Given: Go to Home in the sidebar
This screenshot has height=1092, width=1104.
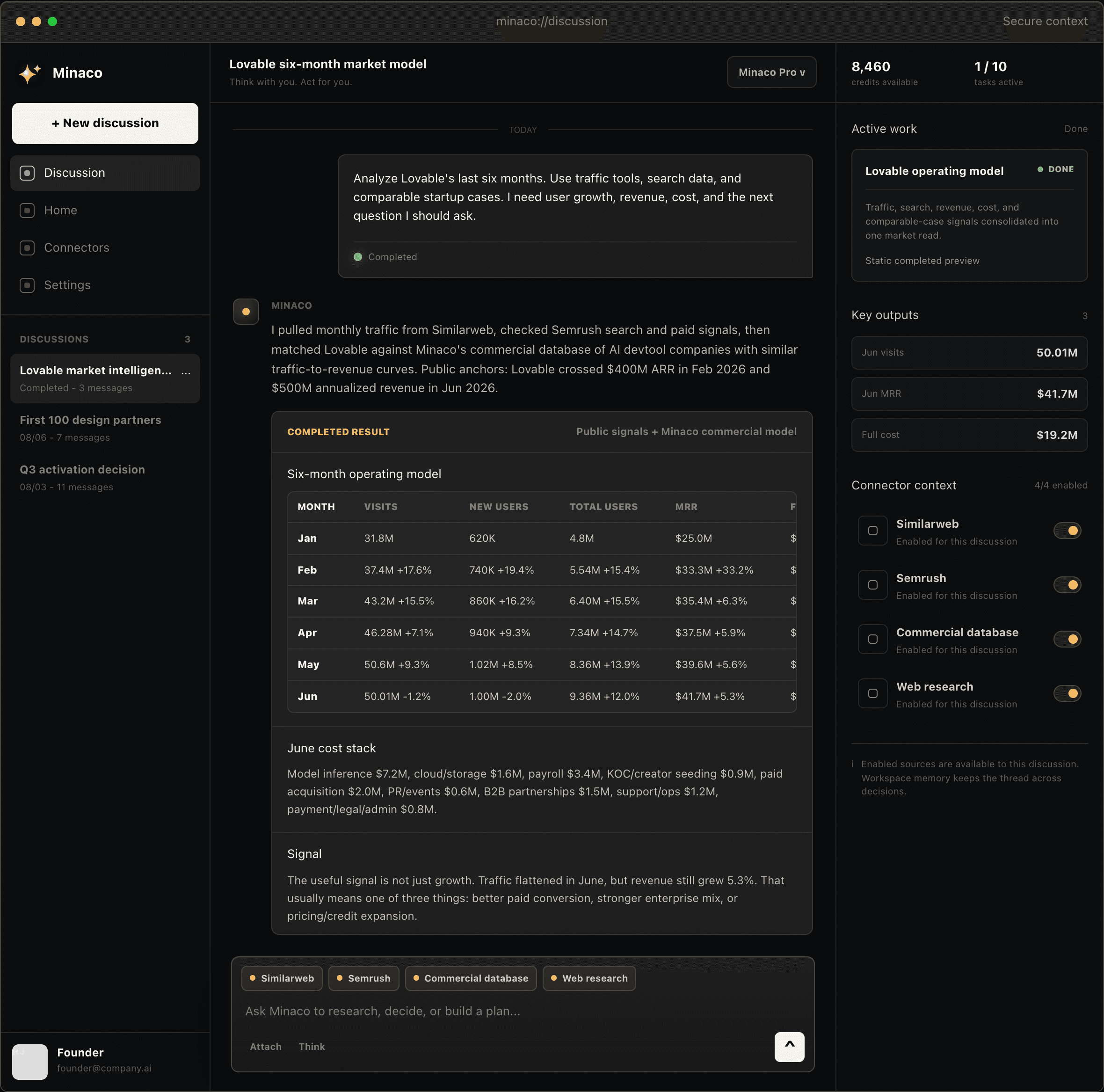Looking at the screenshot, I should point(105,210).
